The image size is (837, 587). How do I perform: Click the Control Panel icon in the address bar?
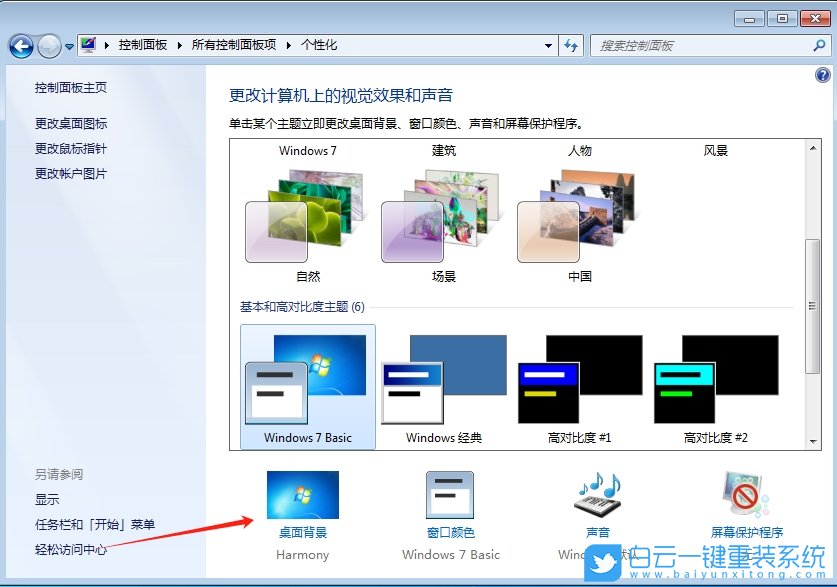89,45
